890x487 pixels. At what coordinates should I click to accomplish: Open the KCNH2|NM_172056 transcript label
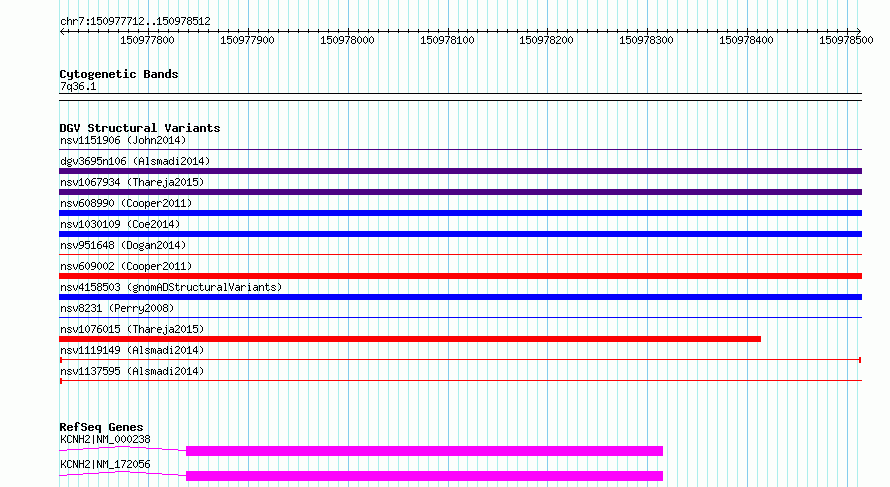105,464
